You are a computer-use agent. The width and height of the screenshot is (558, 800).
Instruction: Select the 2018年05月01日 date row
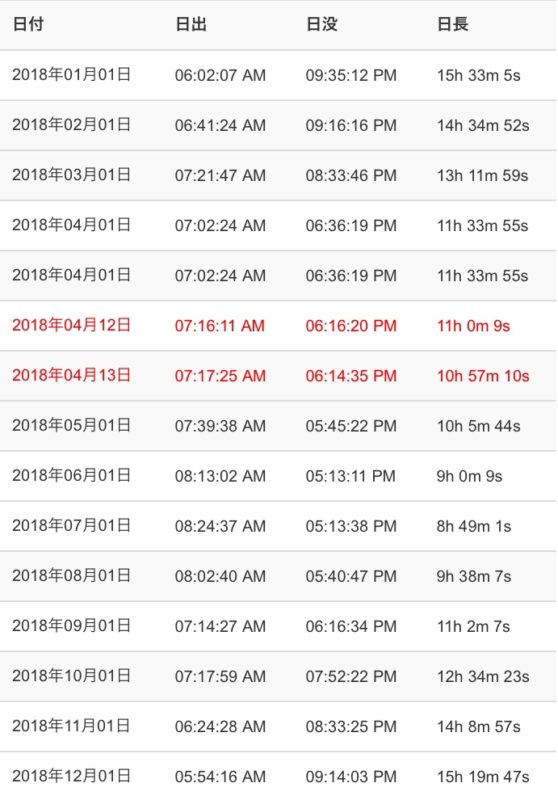[x=278, y=426]
